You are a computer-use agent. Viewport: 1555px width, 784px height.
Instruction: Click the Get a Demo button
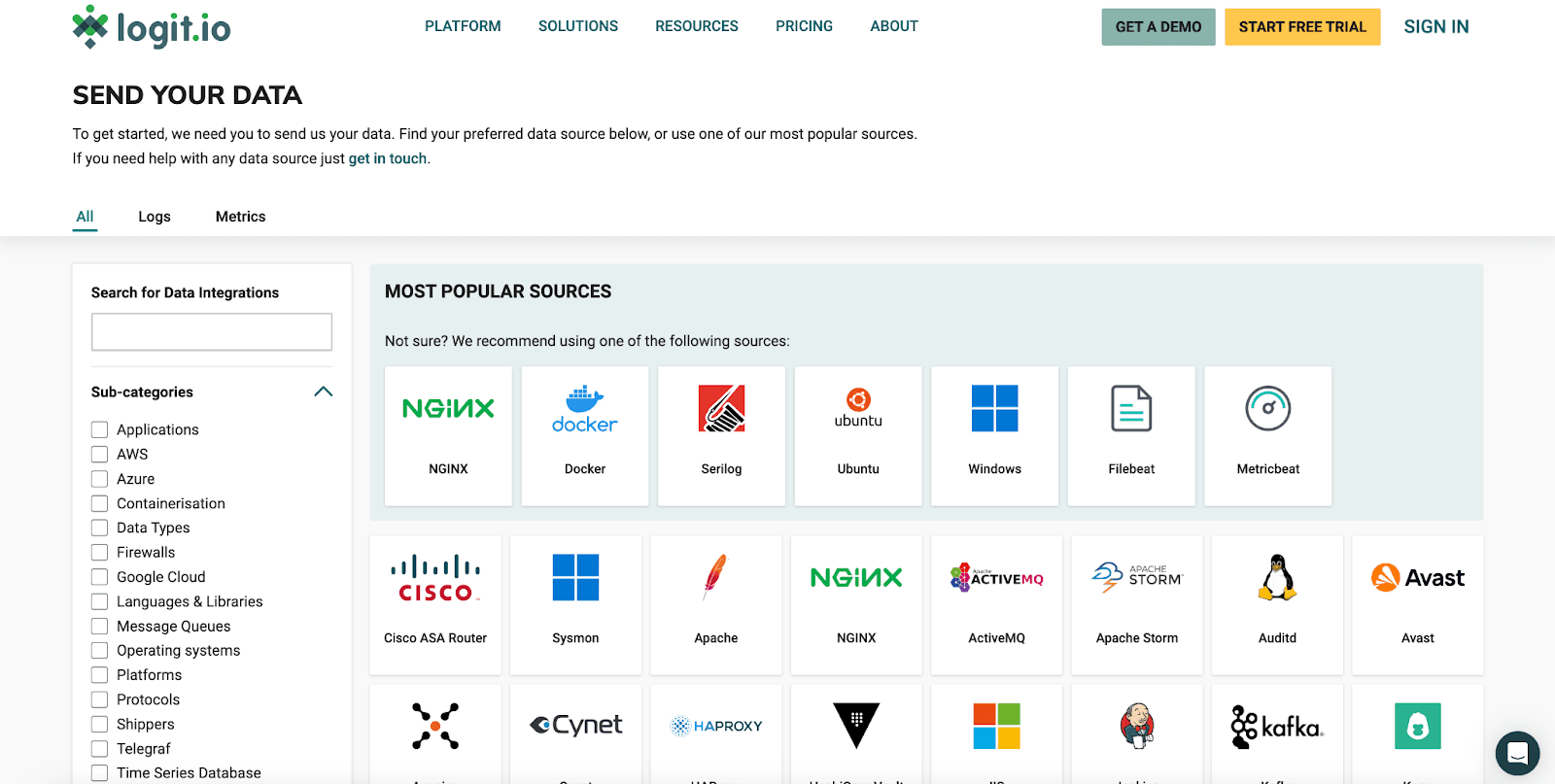(1158, 27)
